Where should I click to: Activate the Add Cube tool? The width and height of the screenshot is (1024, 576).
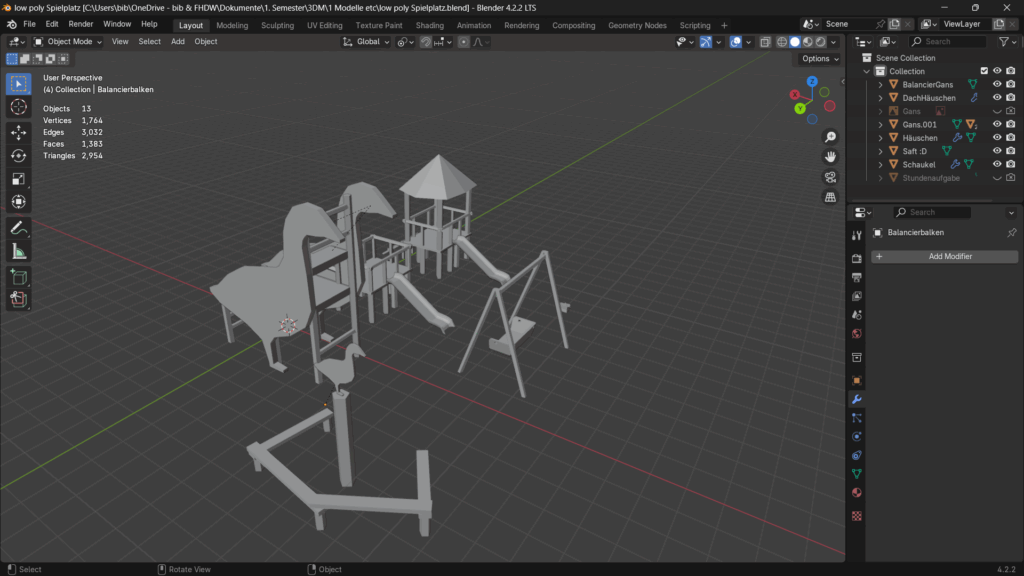point(18,276)
